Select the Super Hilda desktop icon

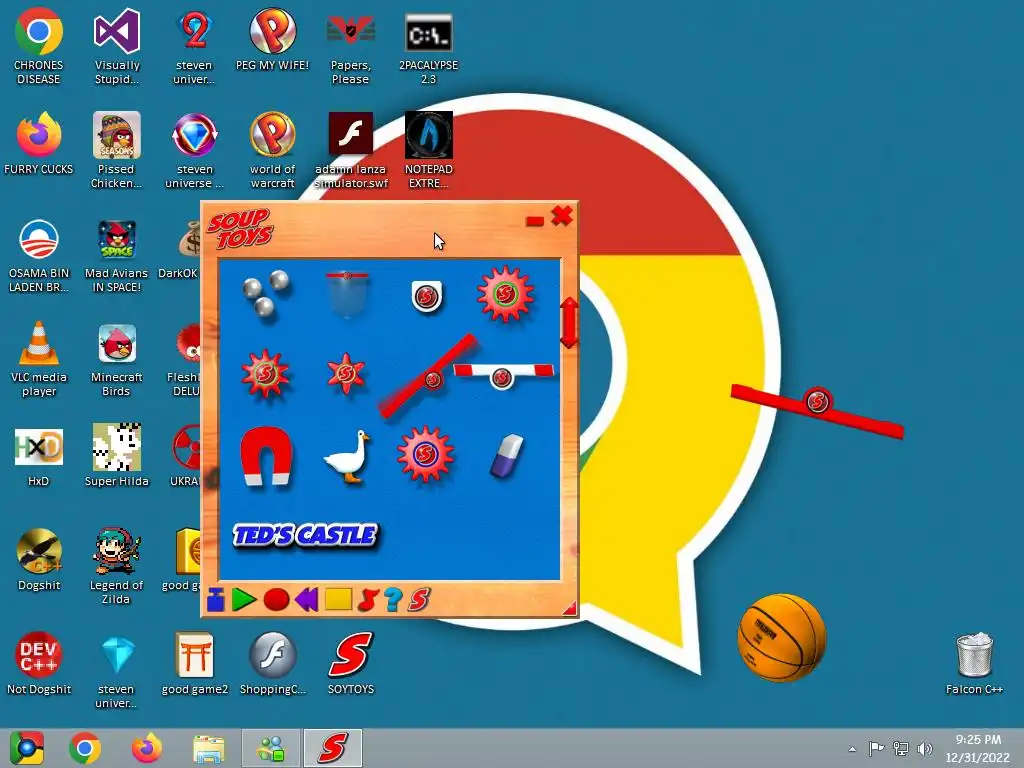(x=116, y=456)
